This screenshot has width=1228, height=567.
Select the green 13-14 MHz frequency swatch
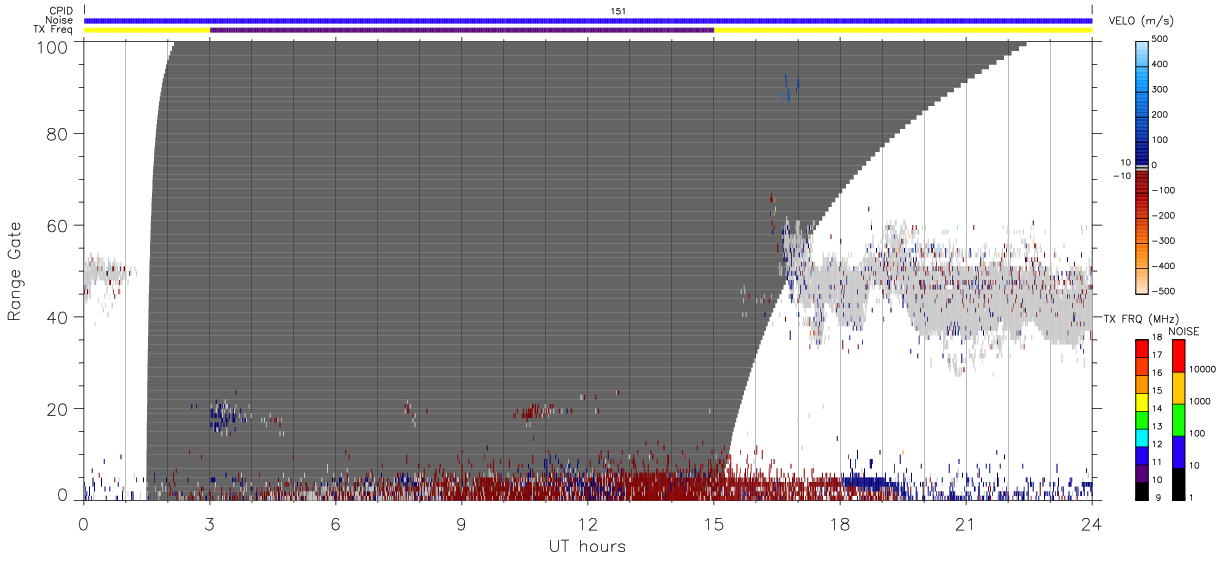tap(1141, 419)
